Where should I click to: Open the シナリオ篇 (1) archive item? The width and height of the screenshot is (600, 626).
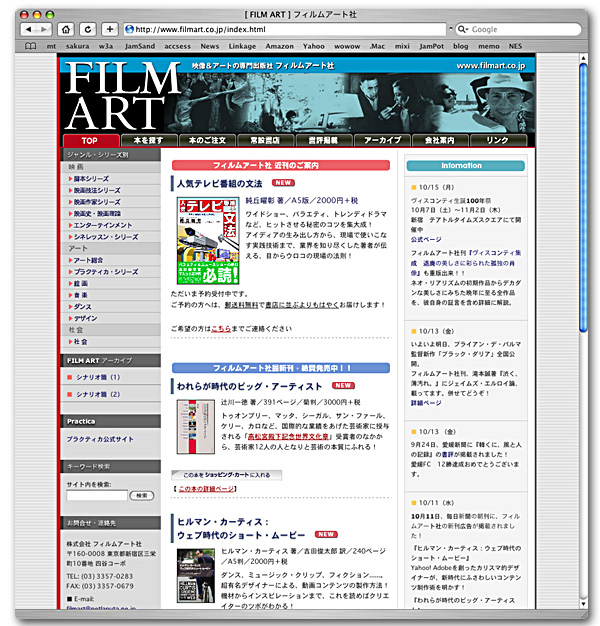97,377
